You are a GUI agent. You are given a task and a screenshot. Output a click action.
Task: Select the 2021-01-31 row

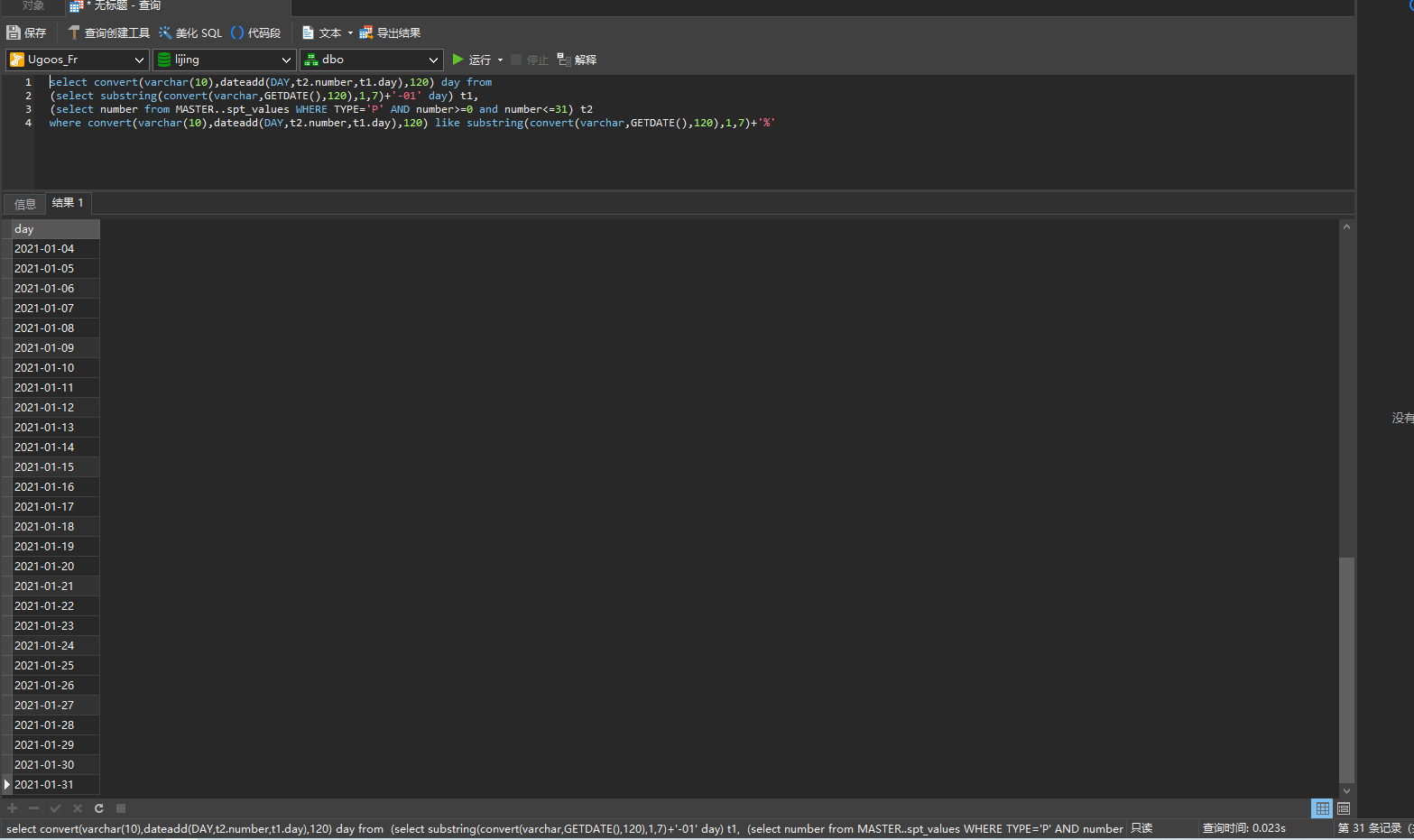click(56, 785)
